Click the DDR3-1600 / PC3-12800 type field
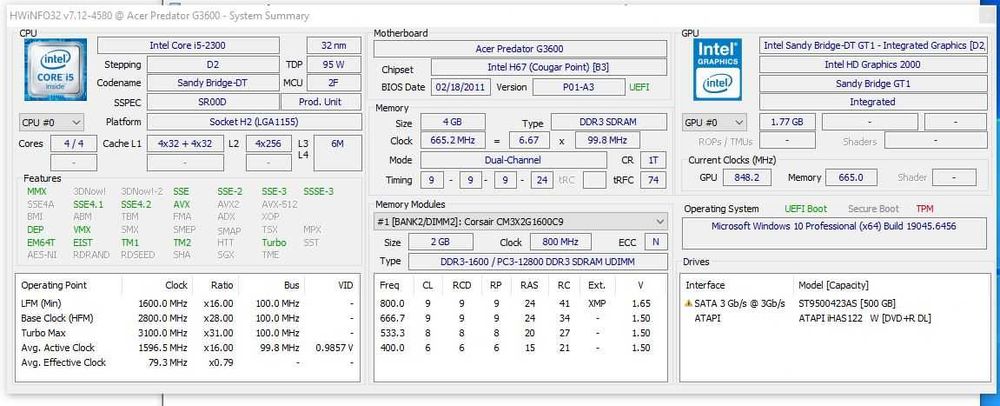 [538, 261]
